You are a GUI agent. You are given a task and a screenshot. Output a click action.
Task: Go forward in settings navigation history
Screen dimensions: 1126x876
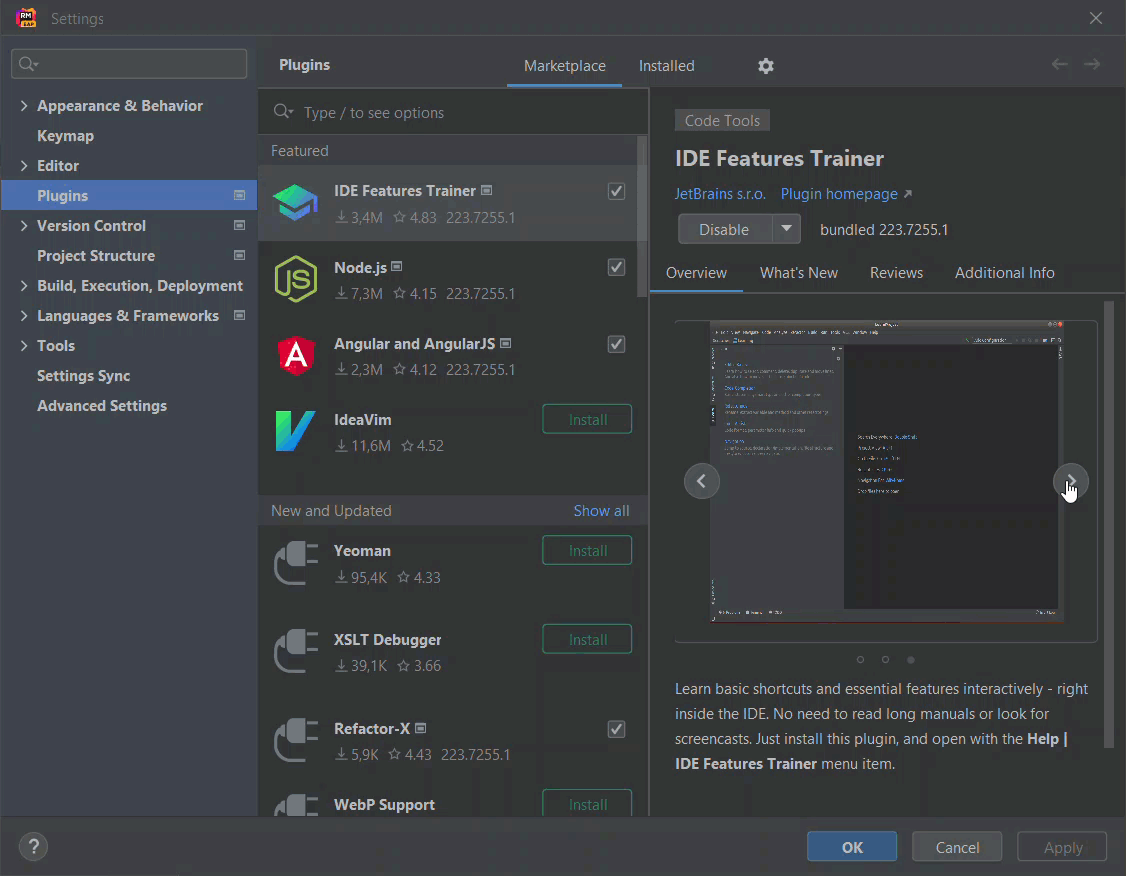(1092, 65)
